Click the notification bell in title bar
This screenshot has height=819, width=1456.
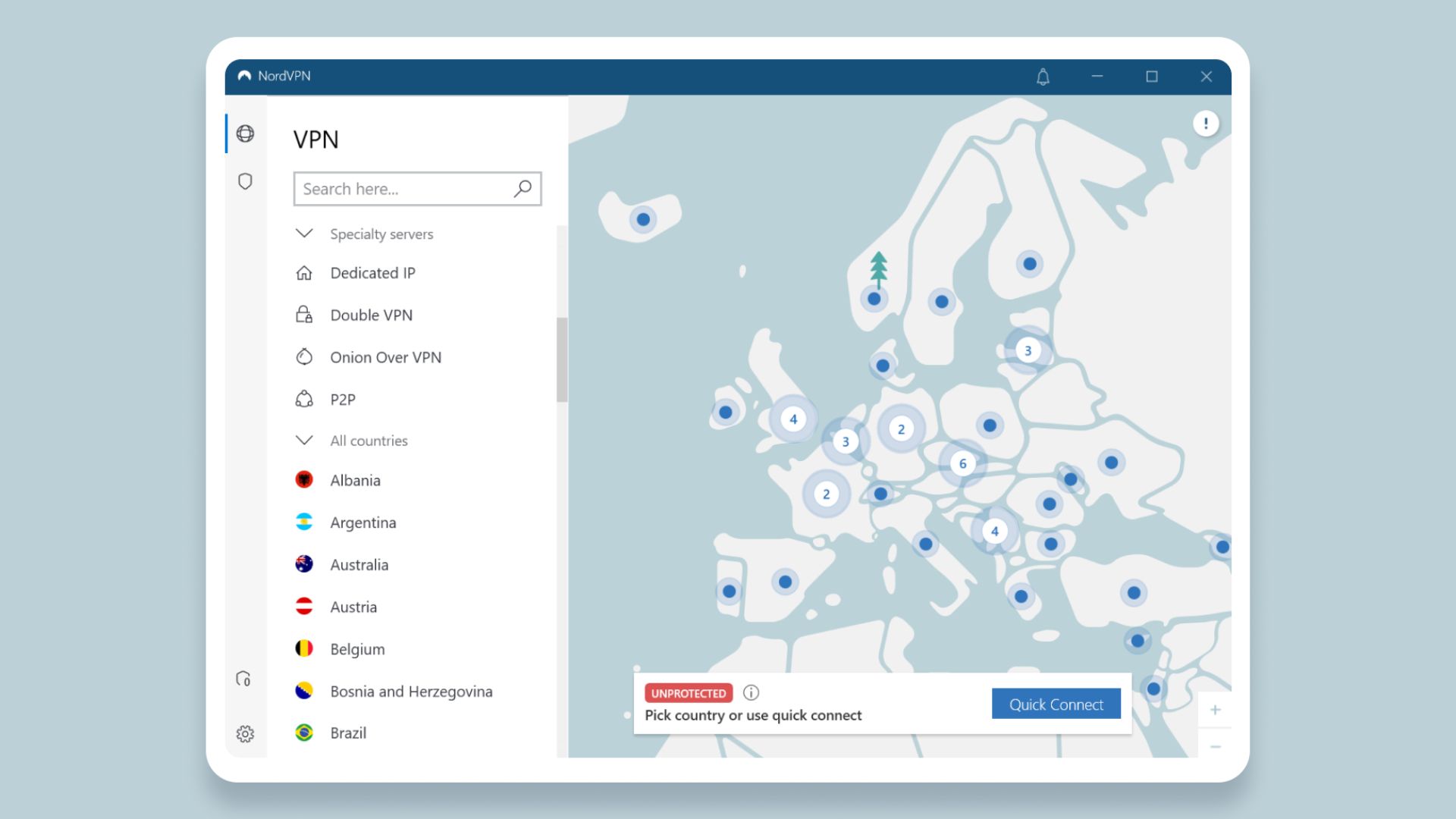1043,77
